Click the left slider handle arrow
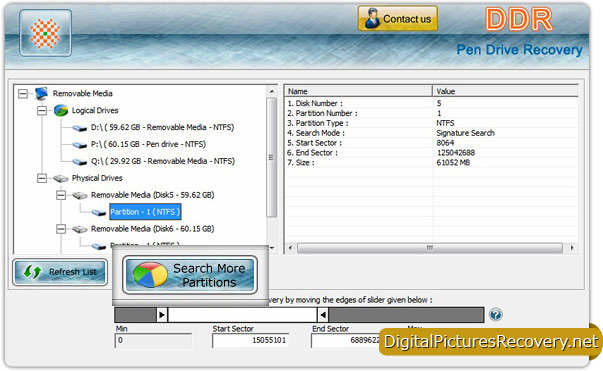 (162, 315)
